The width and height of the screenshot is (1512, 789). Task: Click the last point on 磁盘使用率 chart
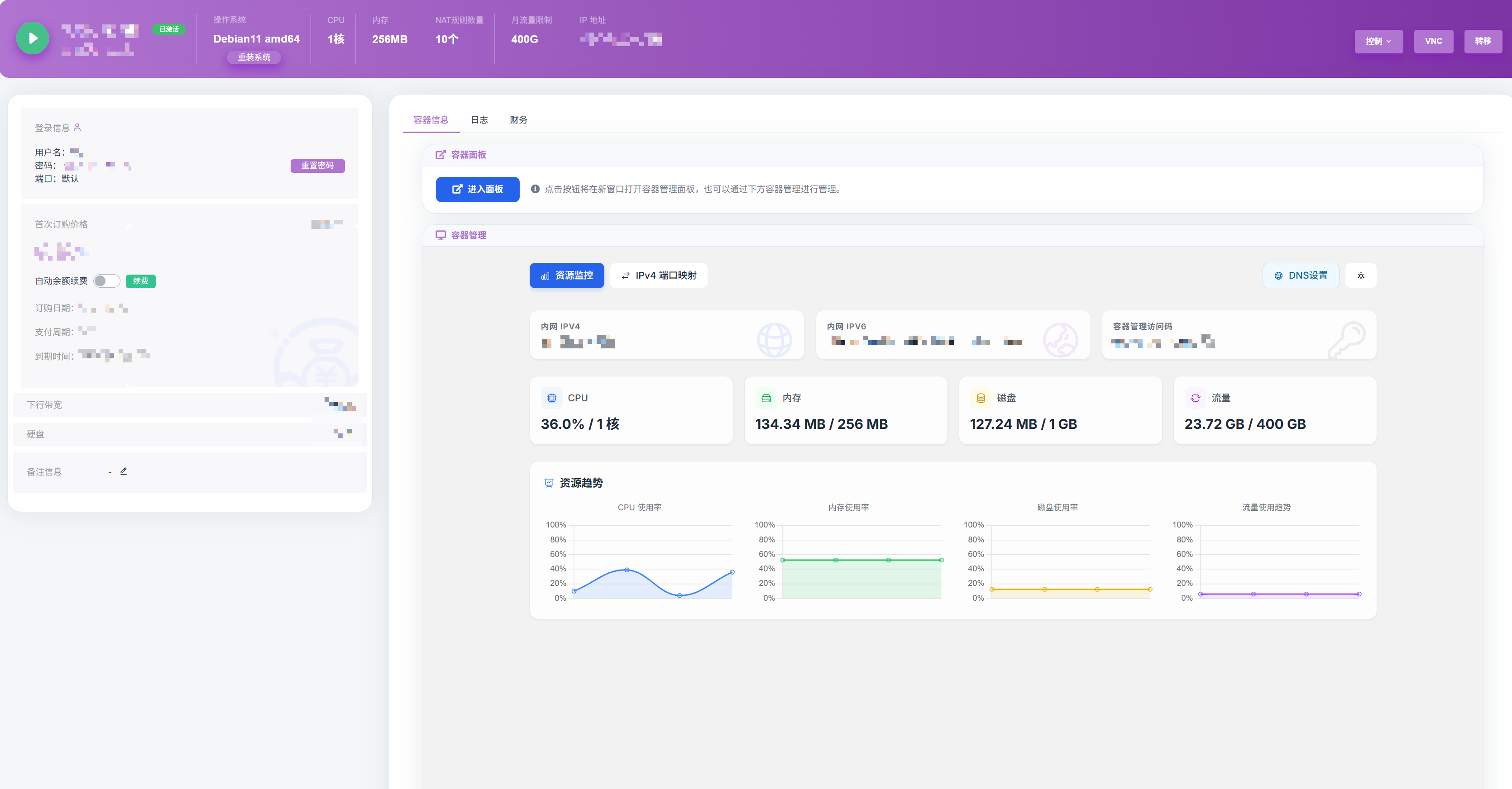[x=1150, y=589]
